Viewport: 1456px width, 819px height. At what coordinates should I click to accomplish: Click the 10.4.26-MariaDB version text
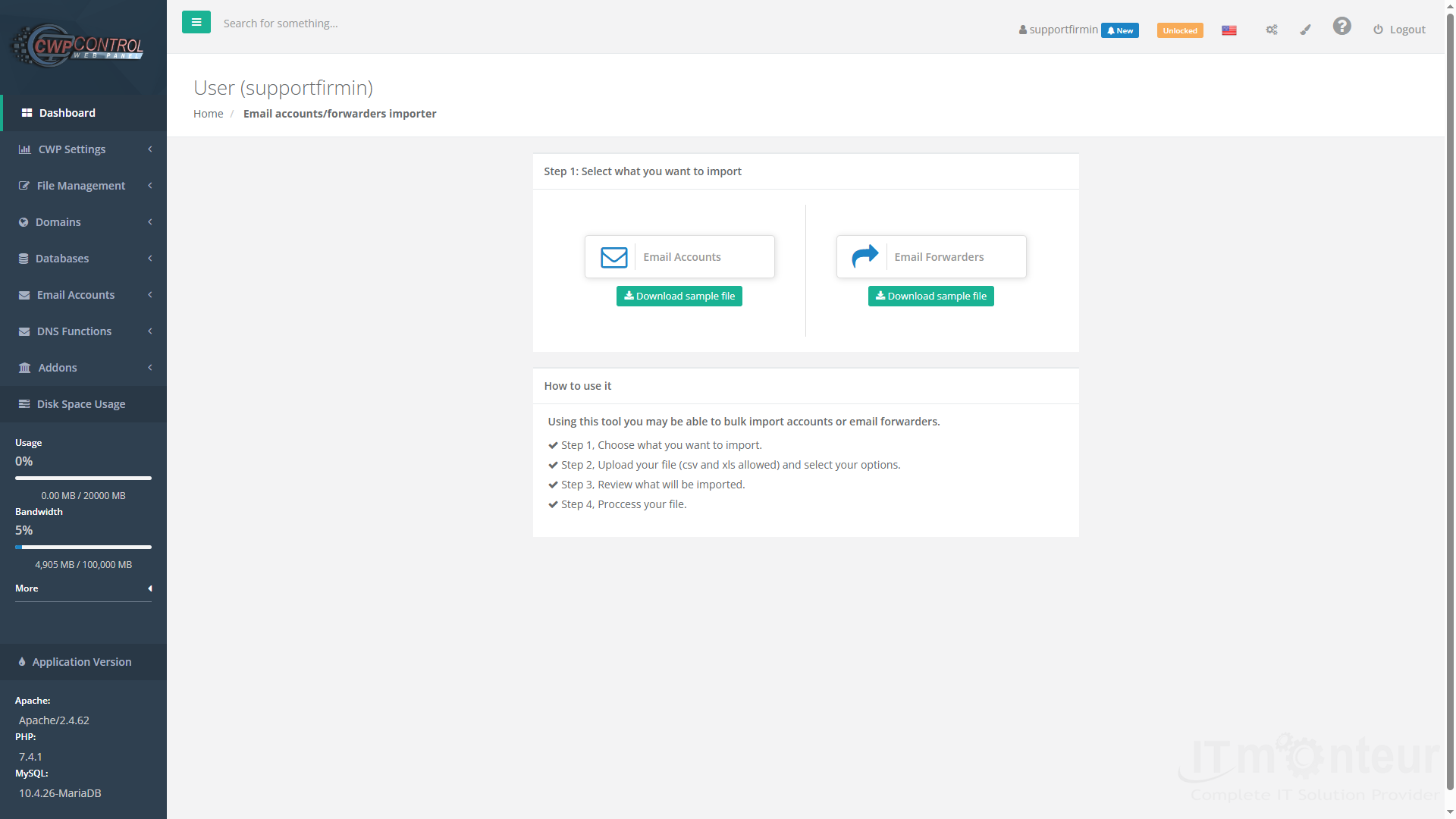[60, 793]
